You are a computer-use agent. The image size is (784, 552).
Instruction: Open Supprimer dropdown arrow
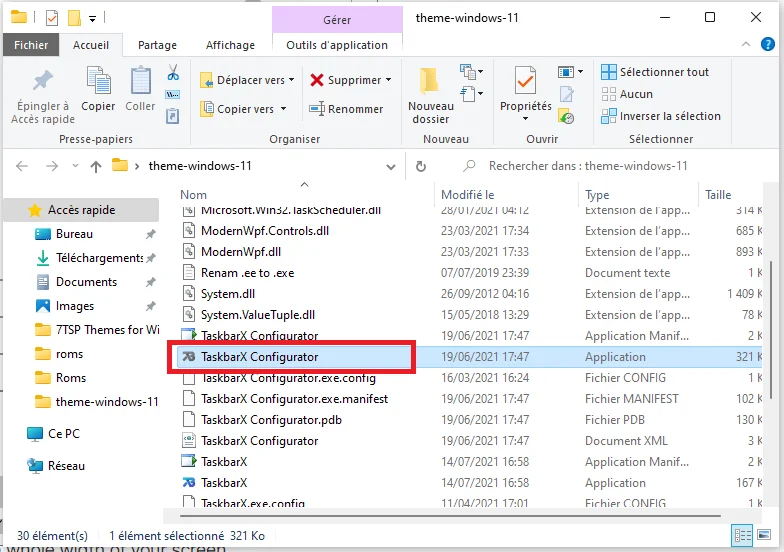click(388, 80)
